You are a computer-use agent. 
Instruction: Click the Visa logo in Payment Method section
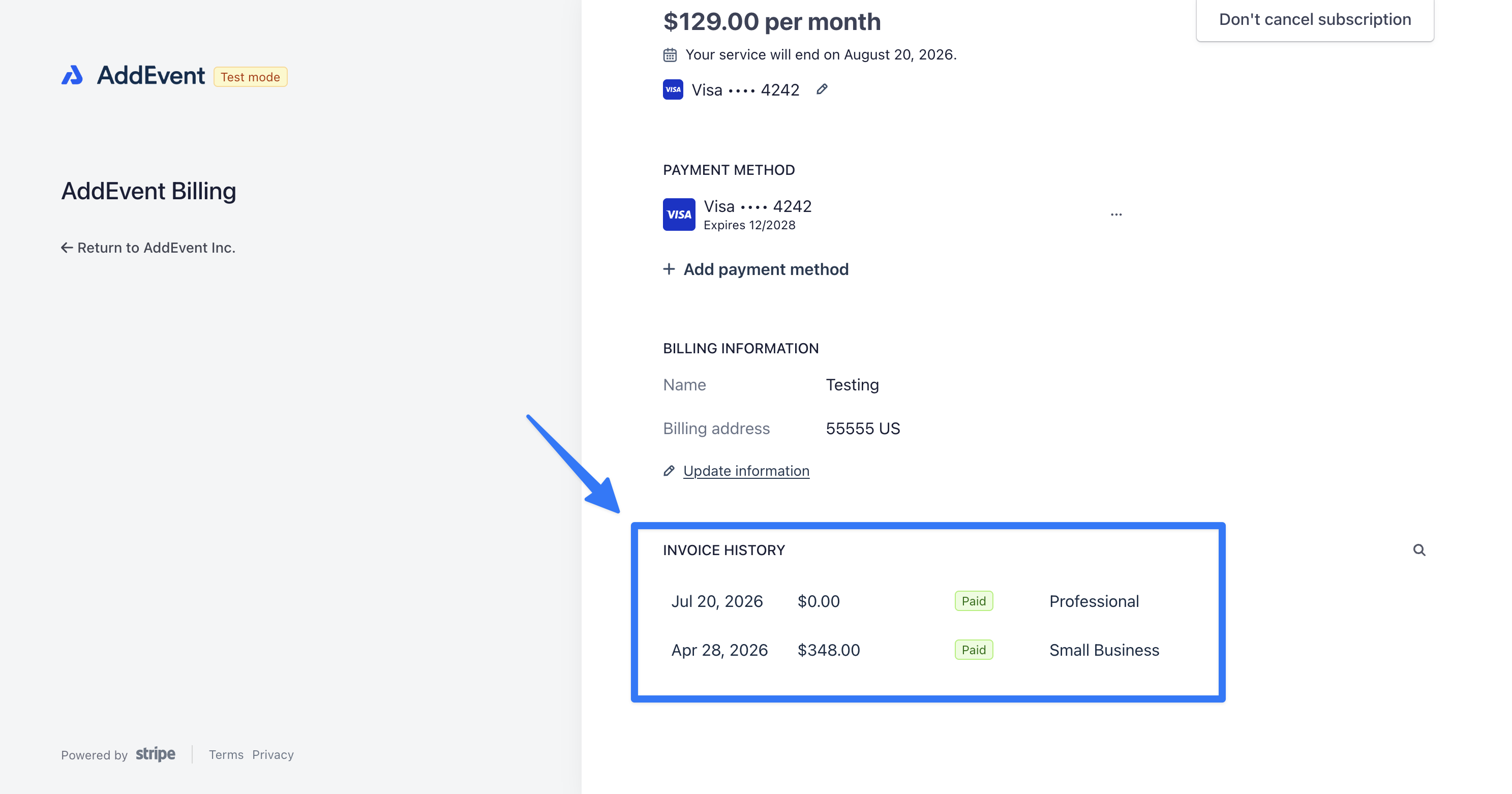coord(679,215)
